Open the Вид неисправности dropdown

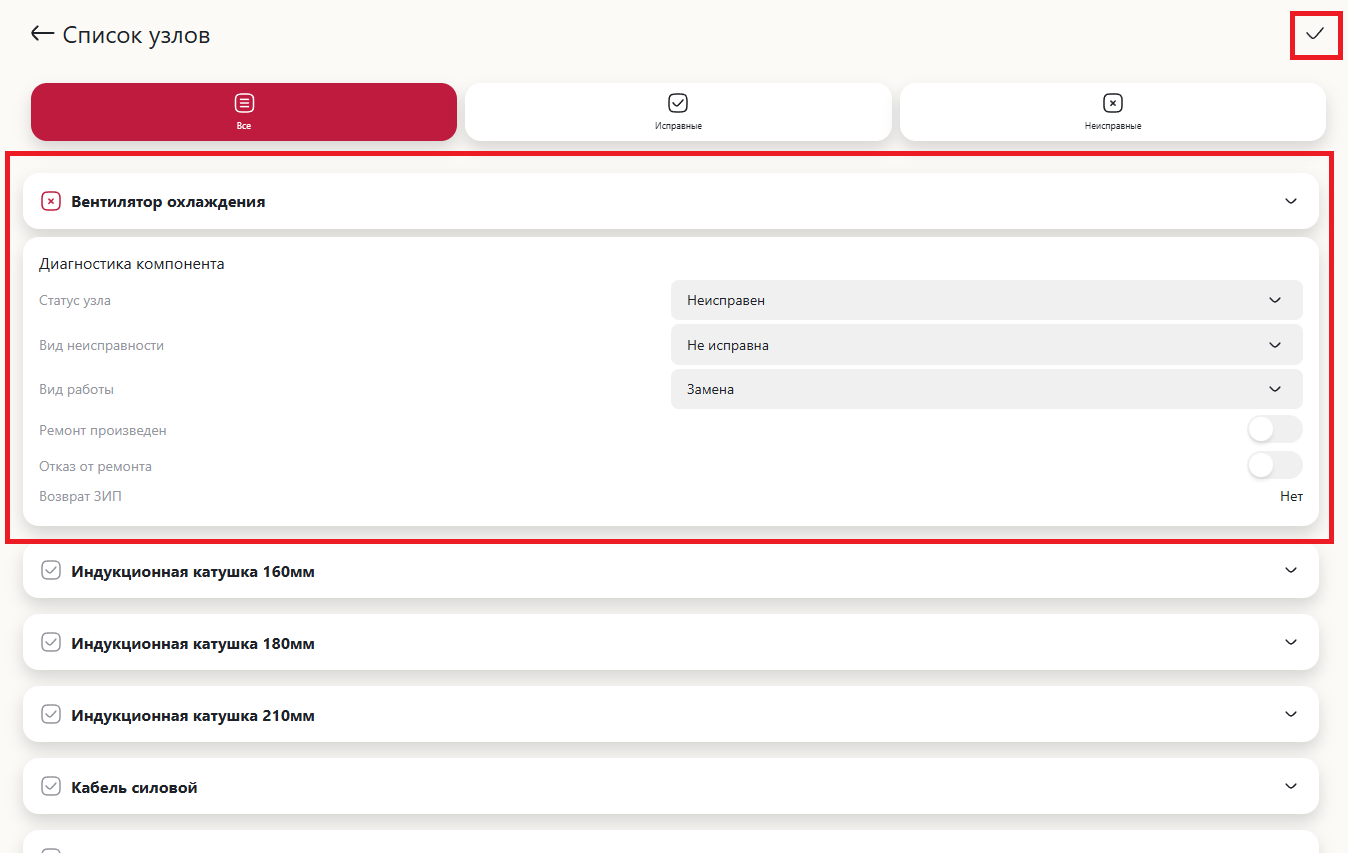click(x=986, y=345)
